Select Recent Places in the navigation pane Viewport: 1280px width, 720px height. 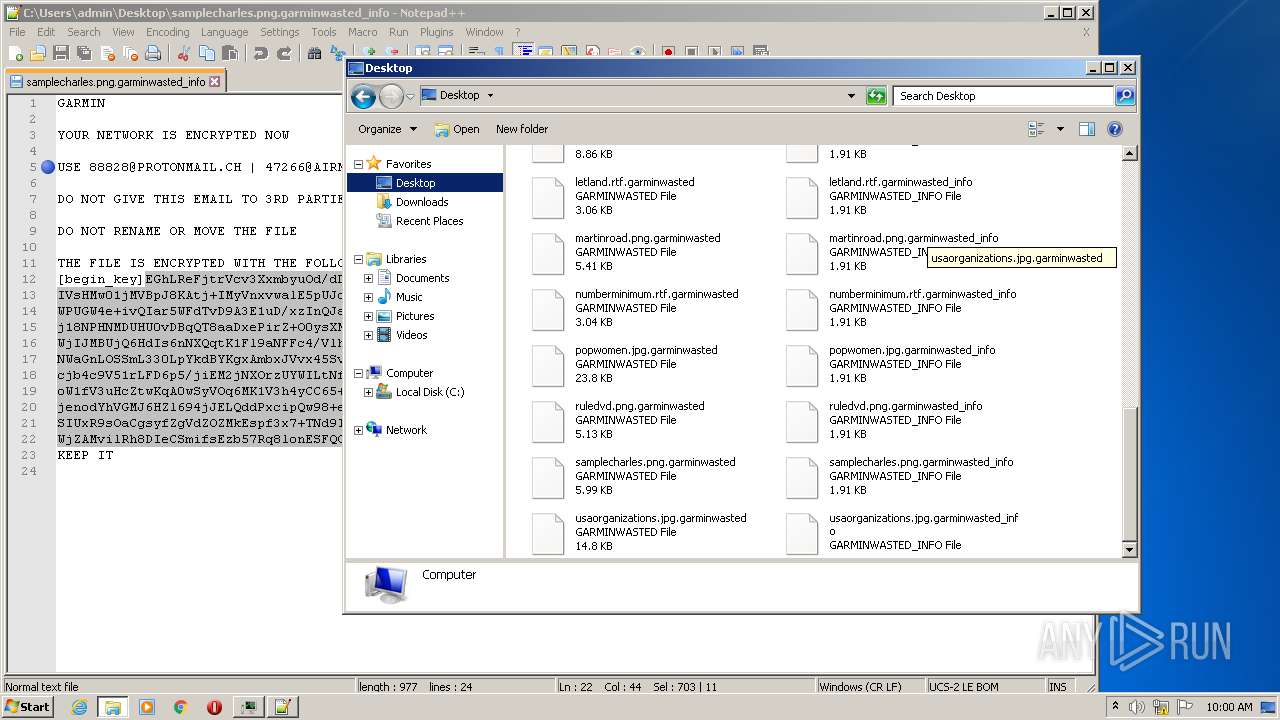click(x=429, y=221)
